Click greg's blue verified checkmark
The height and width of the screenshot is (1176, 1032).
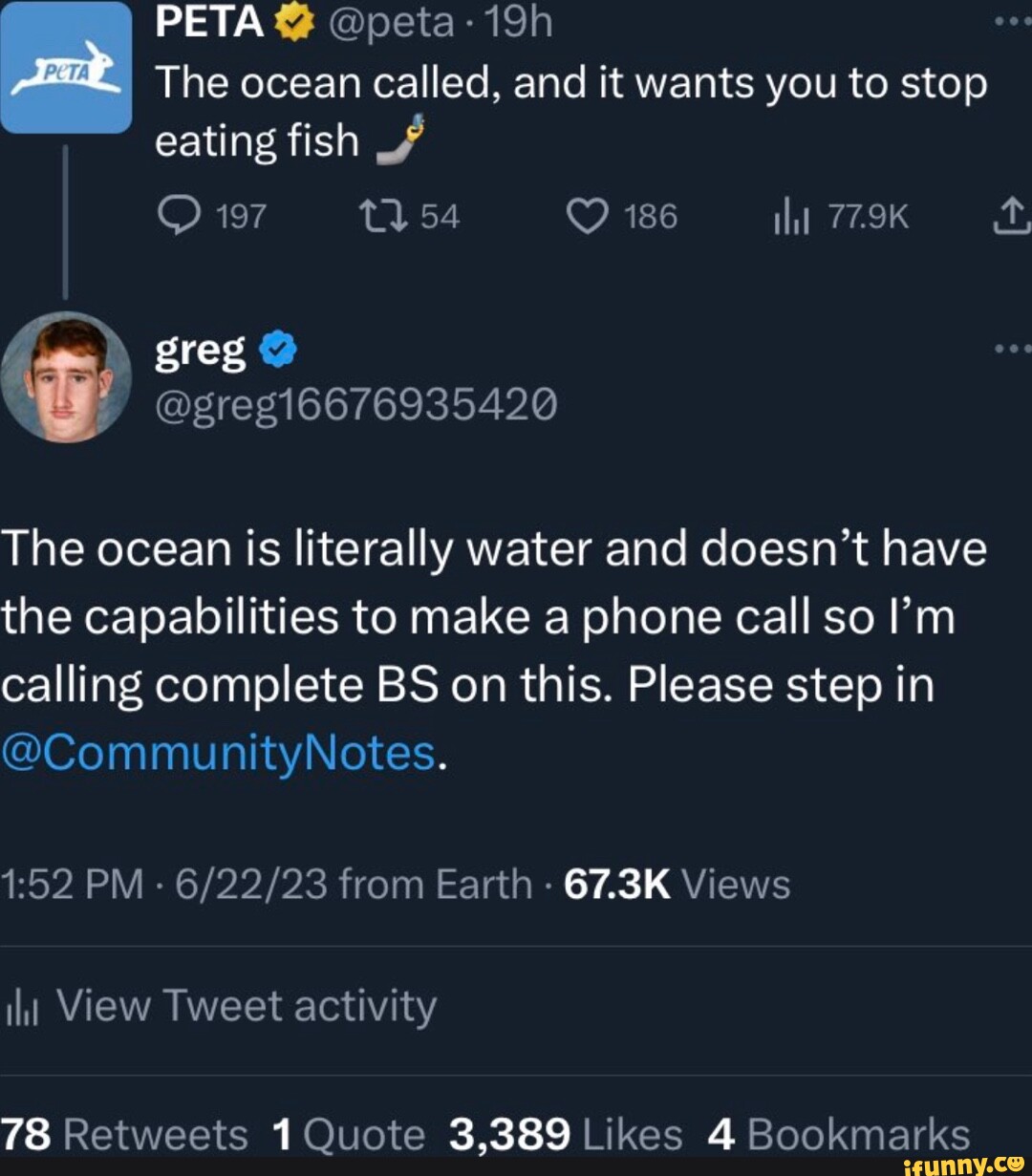tap(277, 351)
